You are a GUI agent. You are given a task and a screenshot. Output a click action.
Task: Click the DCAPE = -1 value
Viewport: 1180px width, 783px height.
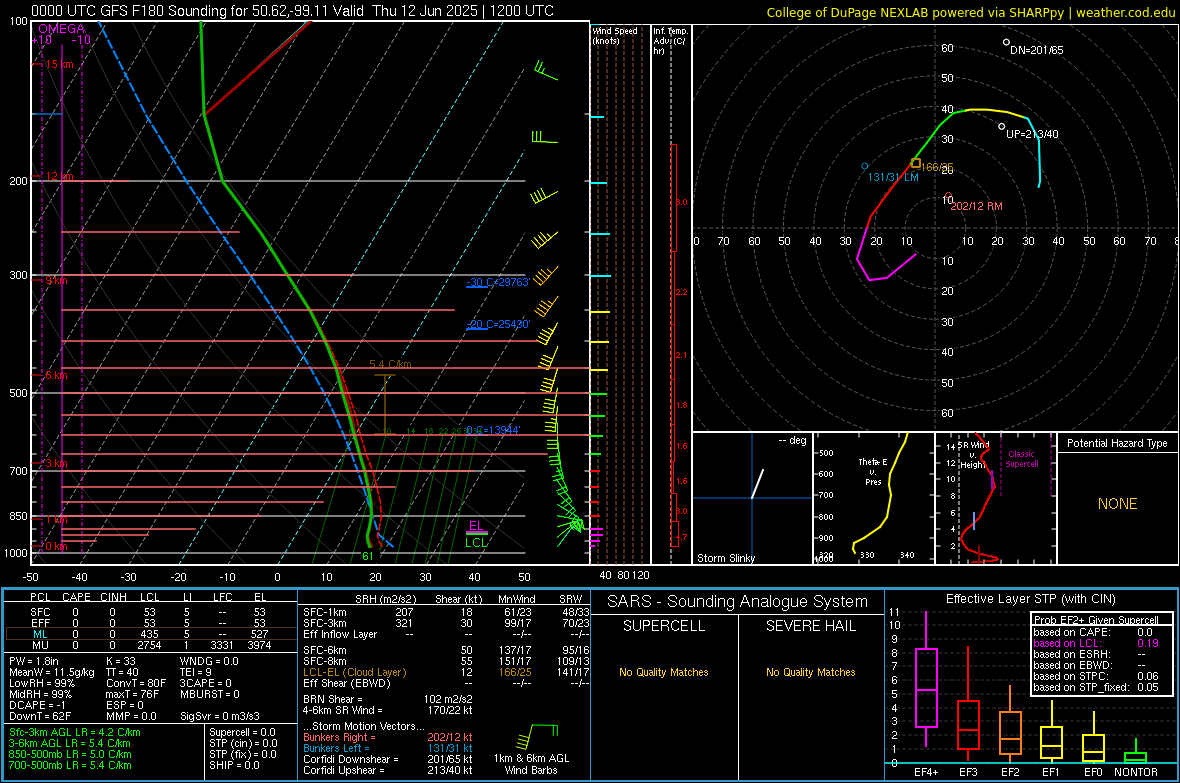tap(37, 705)
